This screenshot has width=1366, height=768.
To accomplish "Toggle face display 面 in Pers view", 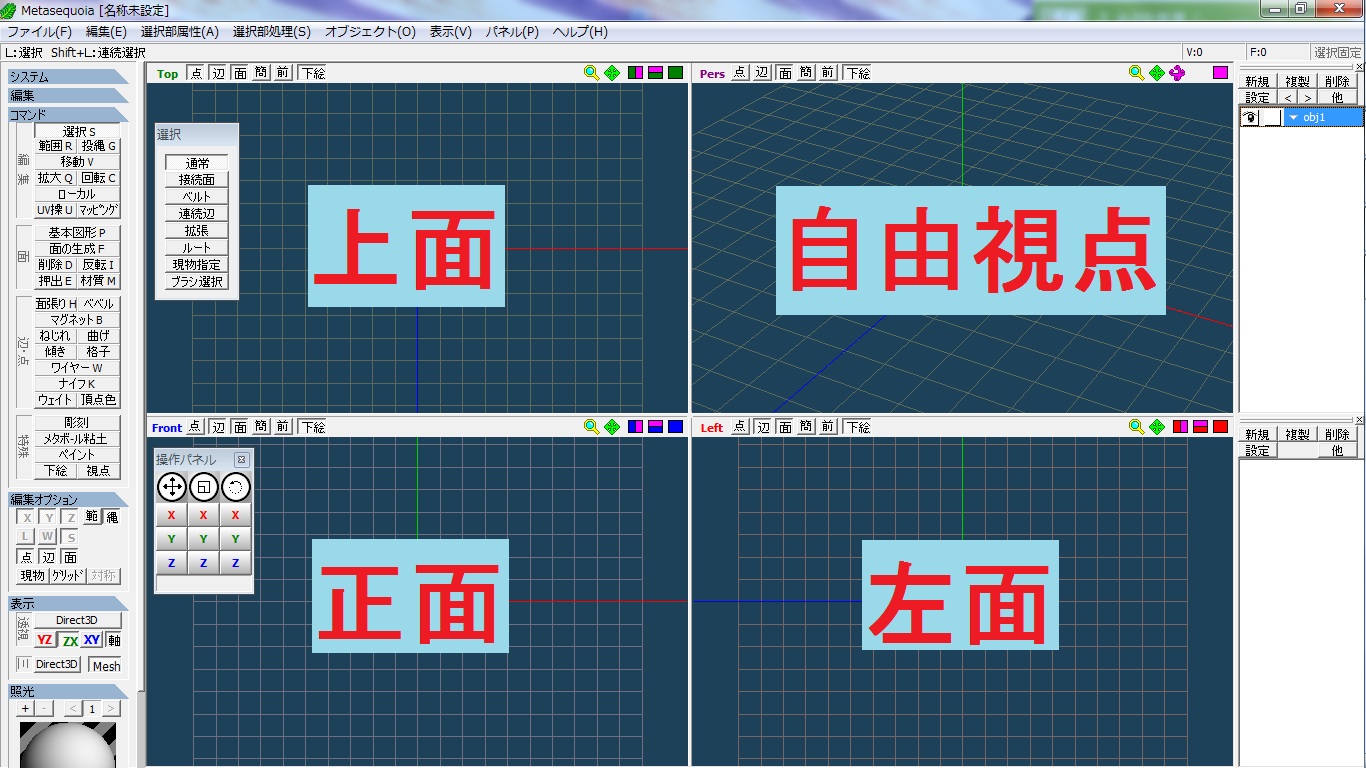I will pyautogui.click(x=784, y=73).
